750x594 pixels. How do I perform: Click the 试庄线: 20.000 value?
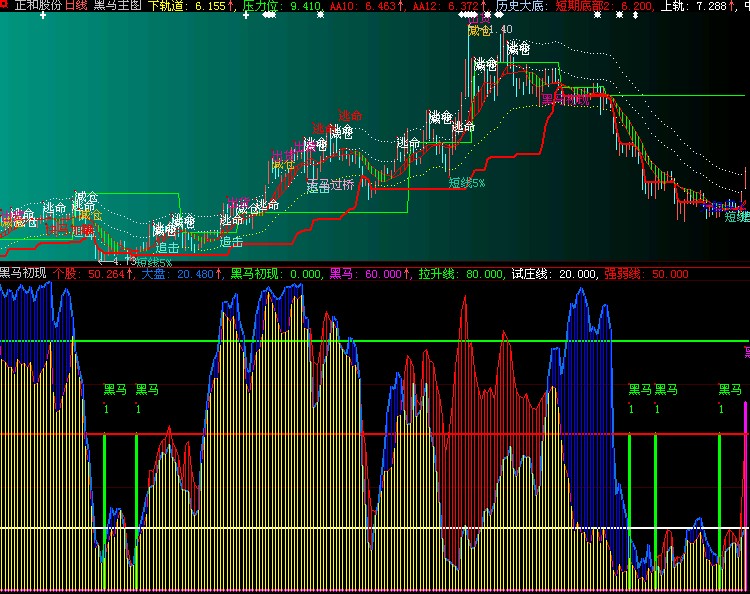553,274
